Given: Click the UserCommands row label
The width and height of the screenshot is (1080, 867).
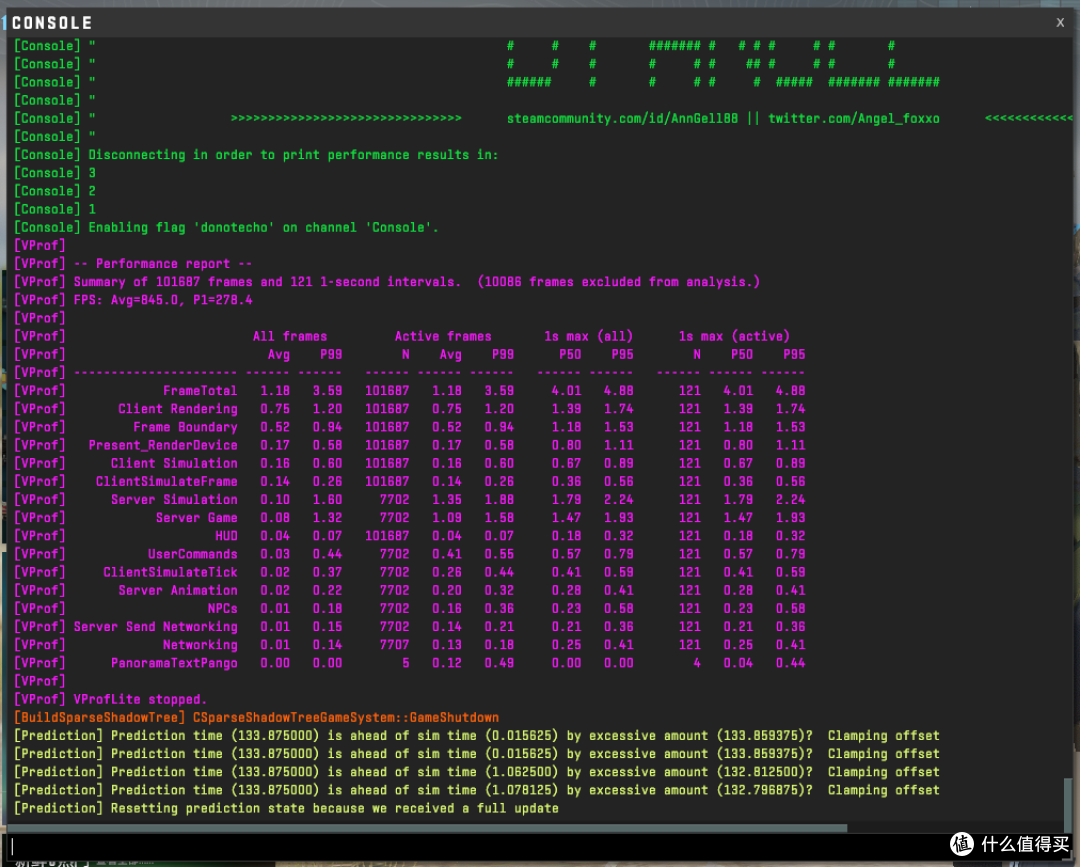Looking at the screenshot, I should [192, 554].
